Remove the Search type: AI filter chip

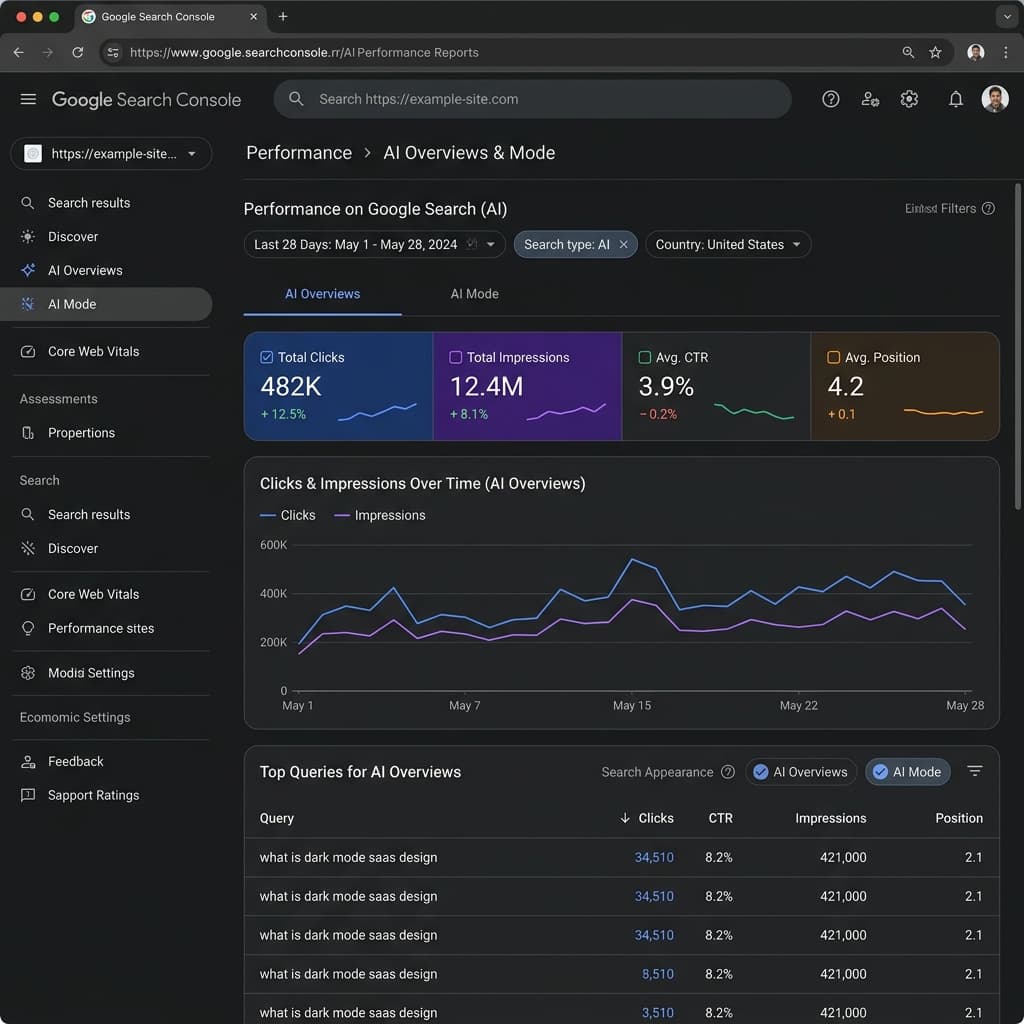[x=624, y=244]
